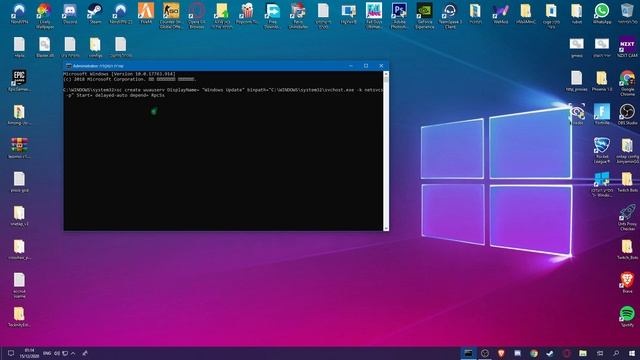Viewport: 640px width, 360px height.
Task: Click the Rocket League desktop shortcut
Action: (x=602, y=150)
